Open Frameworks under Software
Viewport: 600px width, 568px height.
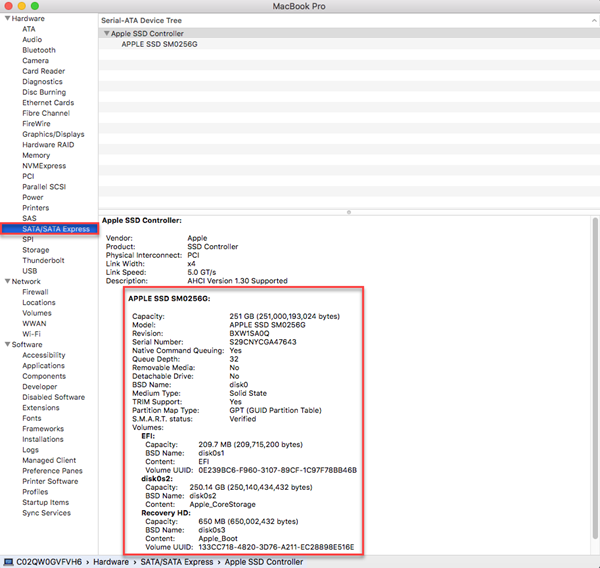pos(43,429)
